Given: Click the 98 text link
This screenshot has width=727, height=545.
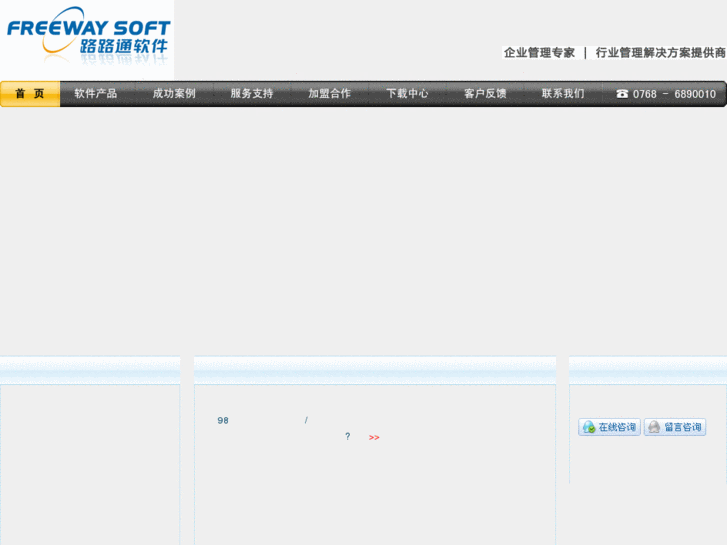Looking at the screenshot, I should pos(223,421).
